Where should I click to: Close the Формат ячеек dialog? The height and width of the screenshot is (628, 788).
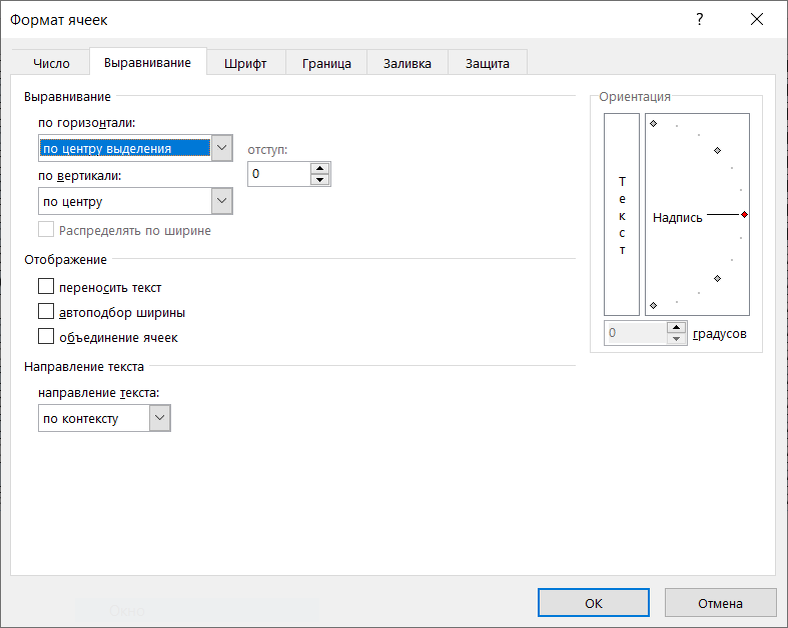coord(757,20)
